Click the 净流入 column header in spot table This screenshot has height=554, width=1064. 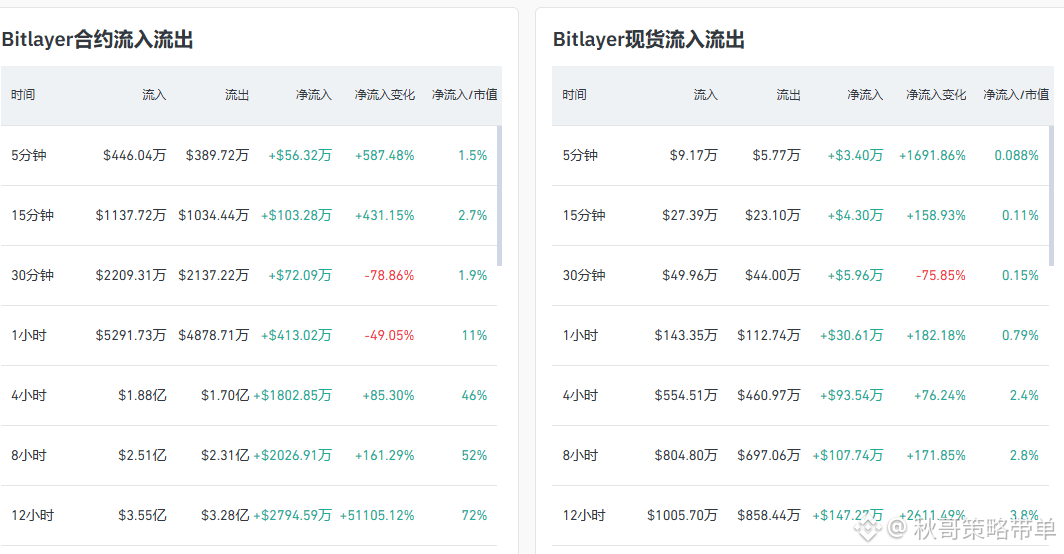tap(865, 95)
